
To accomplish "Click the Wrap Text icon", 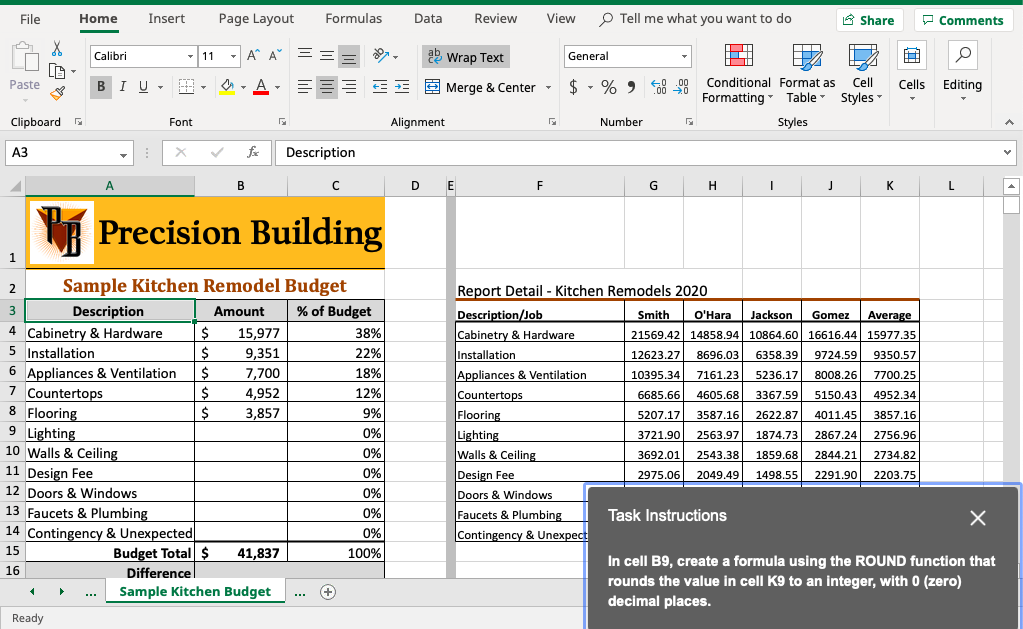I will pyautogui.click(x=465, y=57).
